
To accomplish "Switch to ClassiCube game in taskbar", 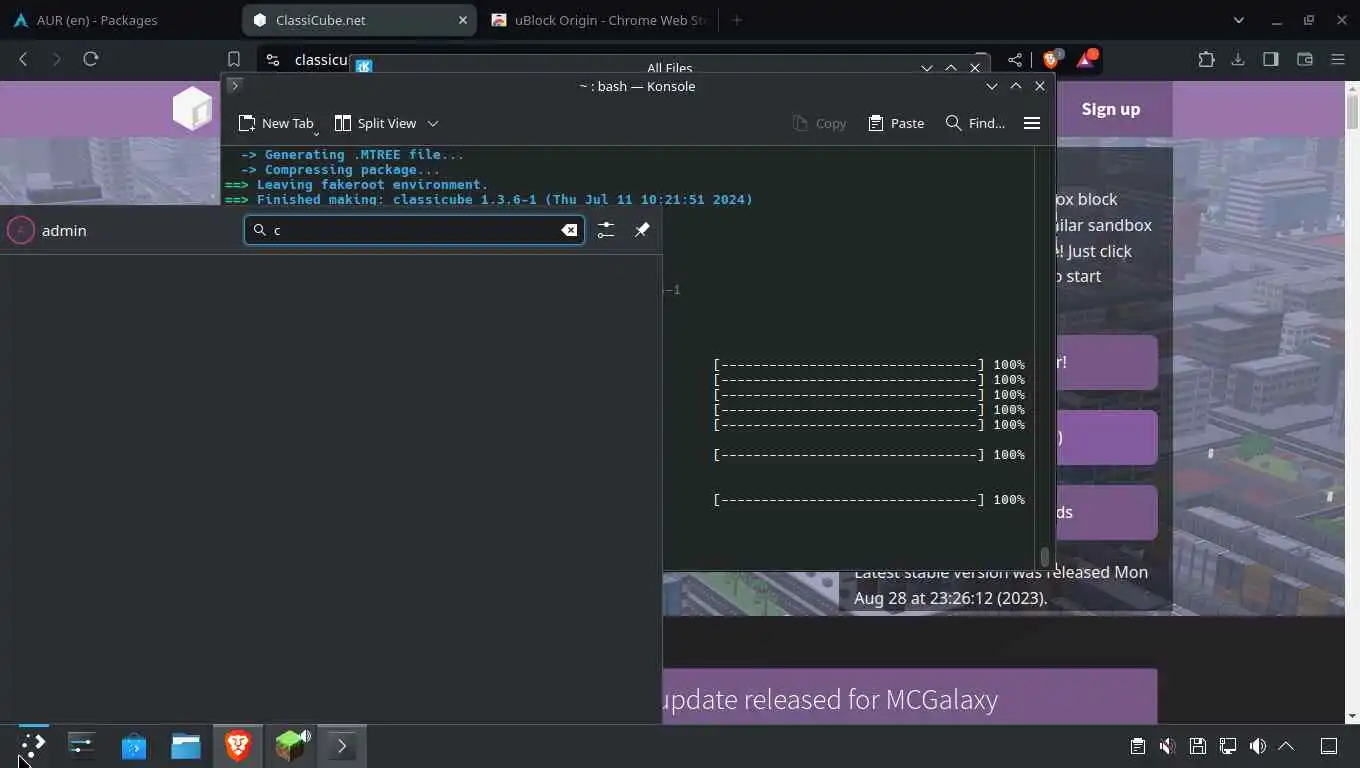I will click(290, 746).
